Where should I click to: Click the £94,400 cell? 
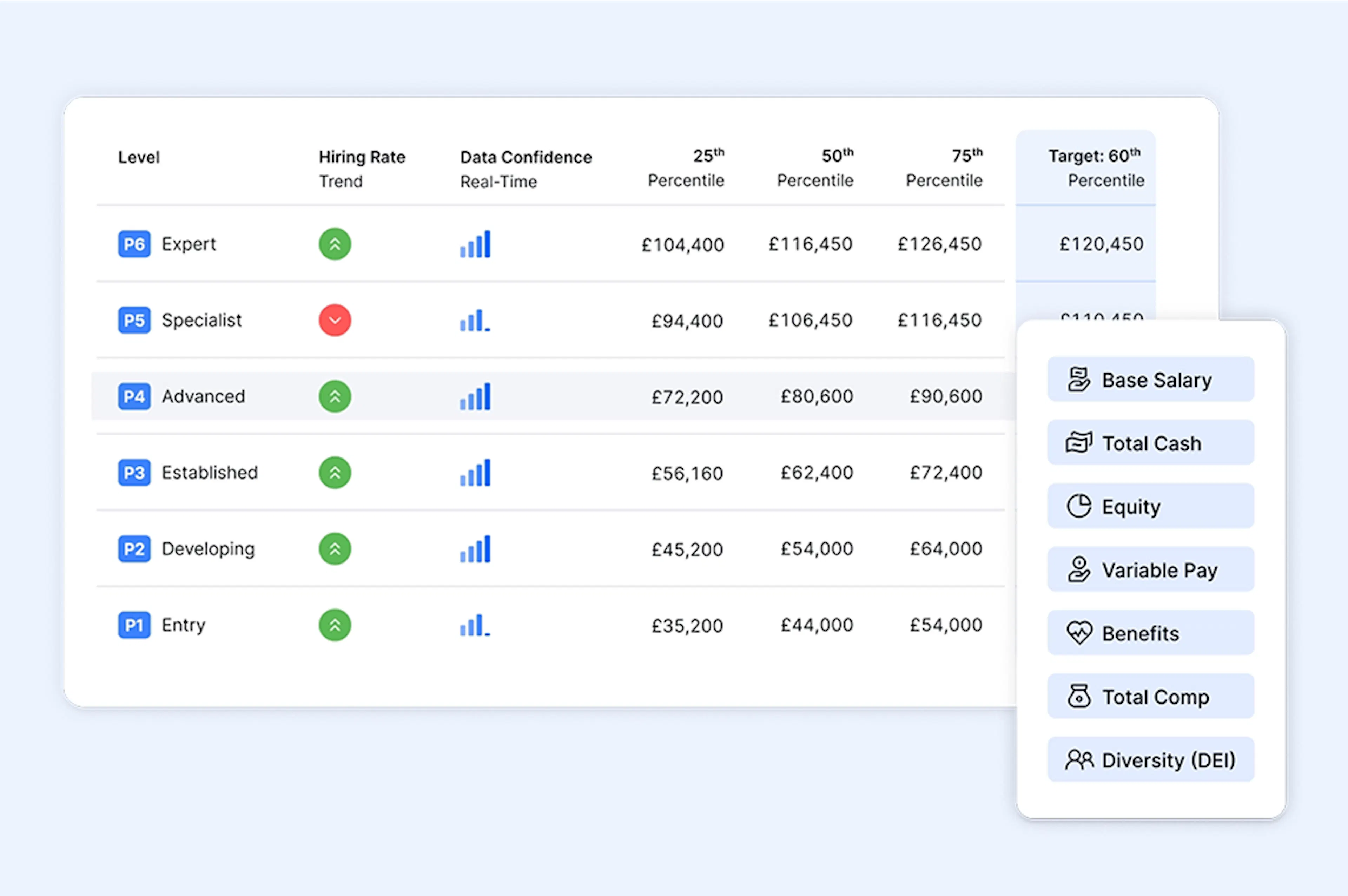coord(688,321)
